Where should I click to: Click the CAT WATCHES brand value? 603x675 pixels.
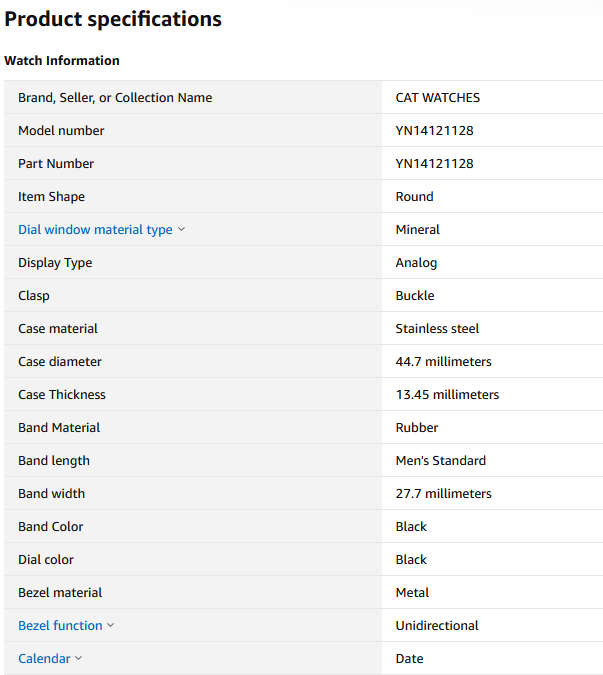point(437,98)
